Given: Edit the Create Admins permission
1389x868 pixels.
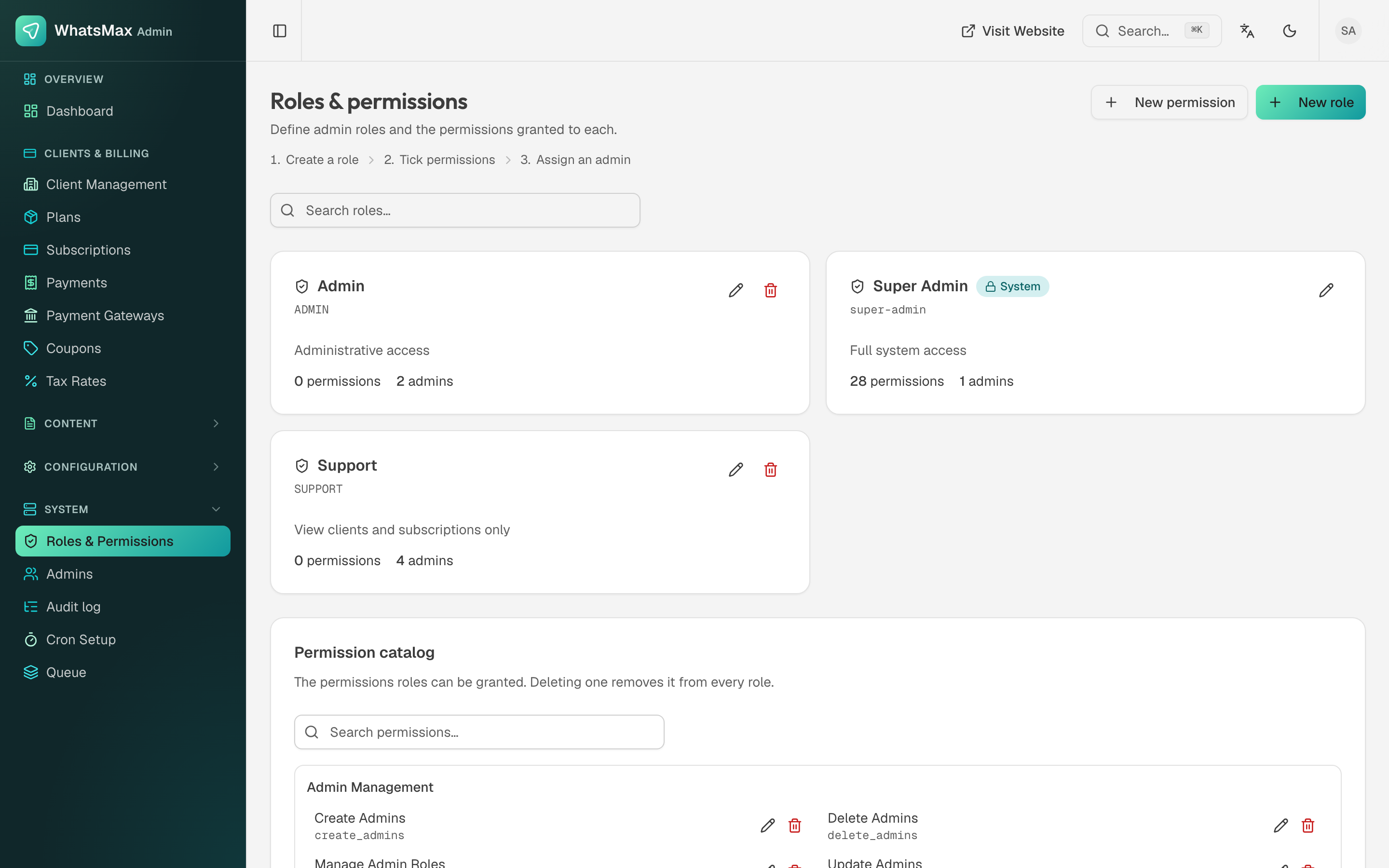Looking at the screenshot, I should click(767, 826).
